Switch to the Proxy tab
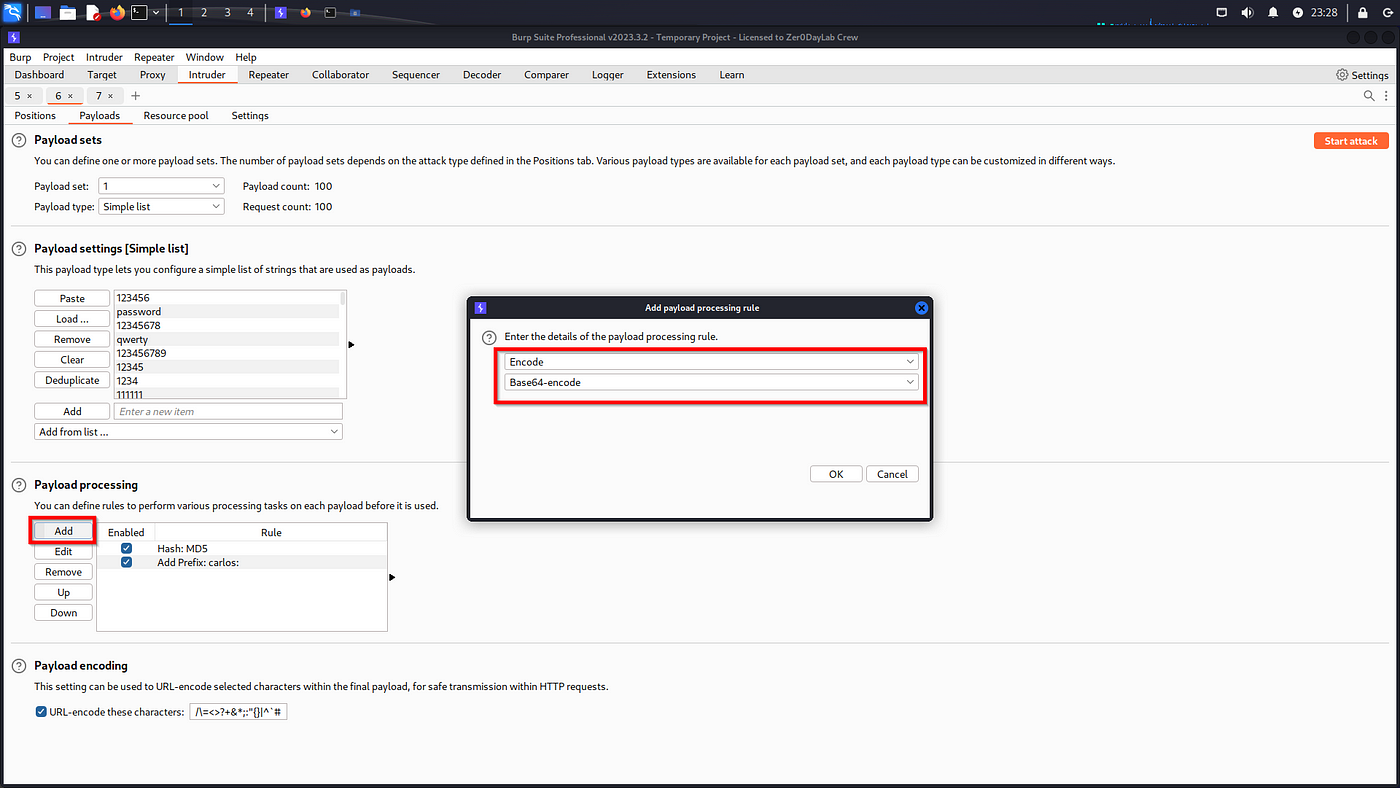 pyautogui.click(x=153, y=75)
